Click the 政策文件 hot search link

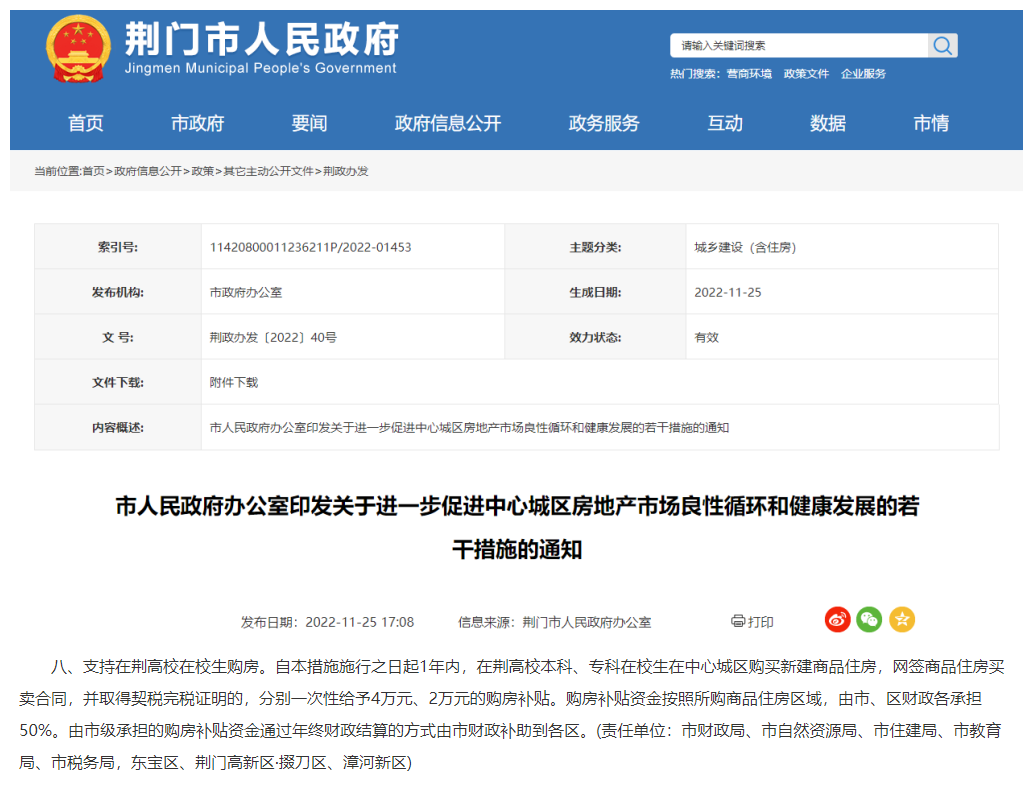click(x=806, y=74)
